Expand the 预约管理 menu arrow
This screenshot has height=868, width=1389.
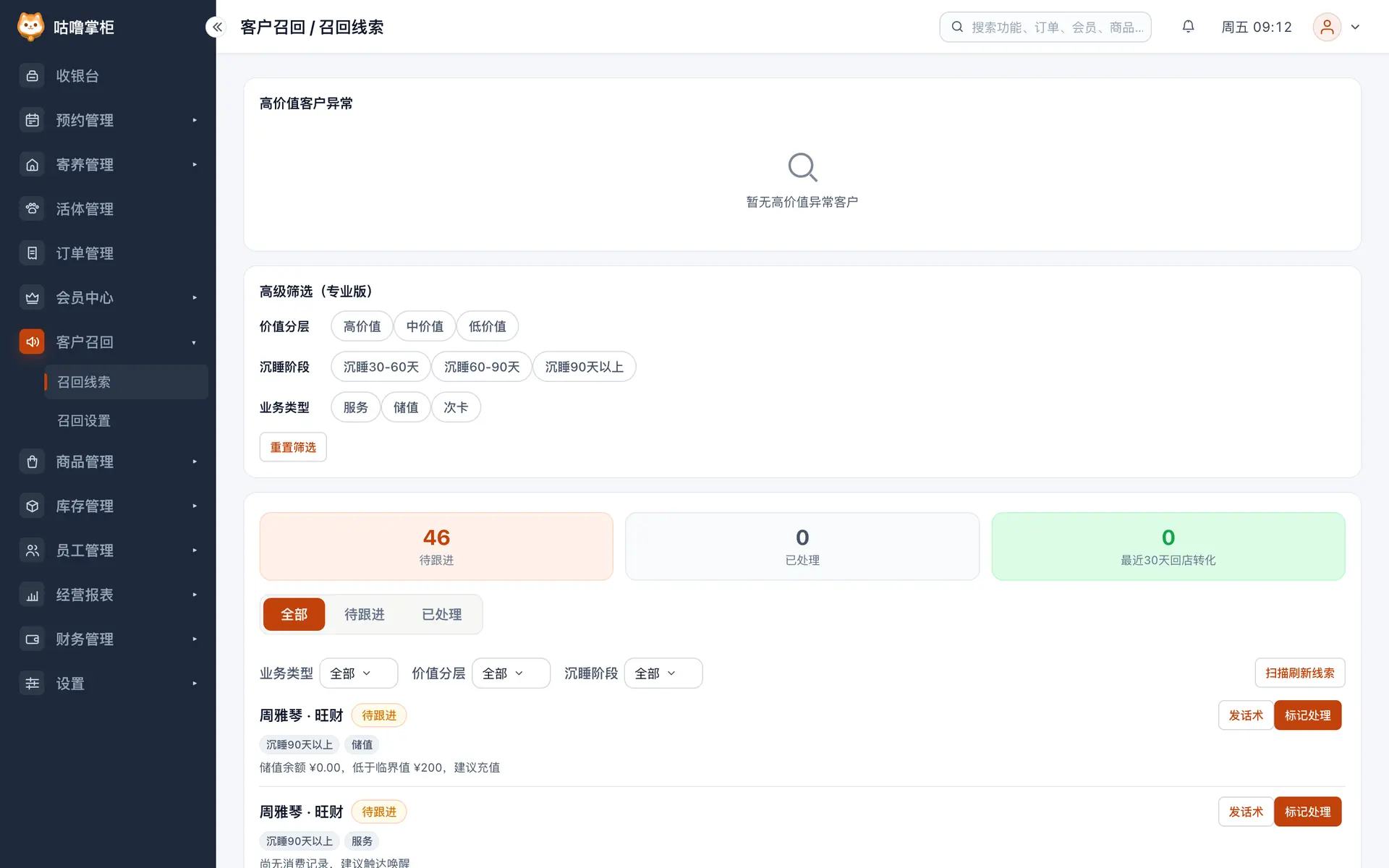195,120
